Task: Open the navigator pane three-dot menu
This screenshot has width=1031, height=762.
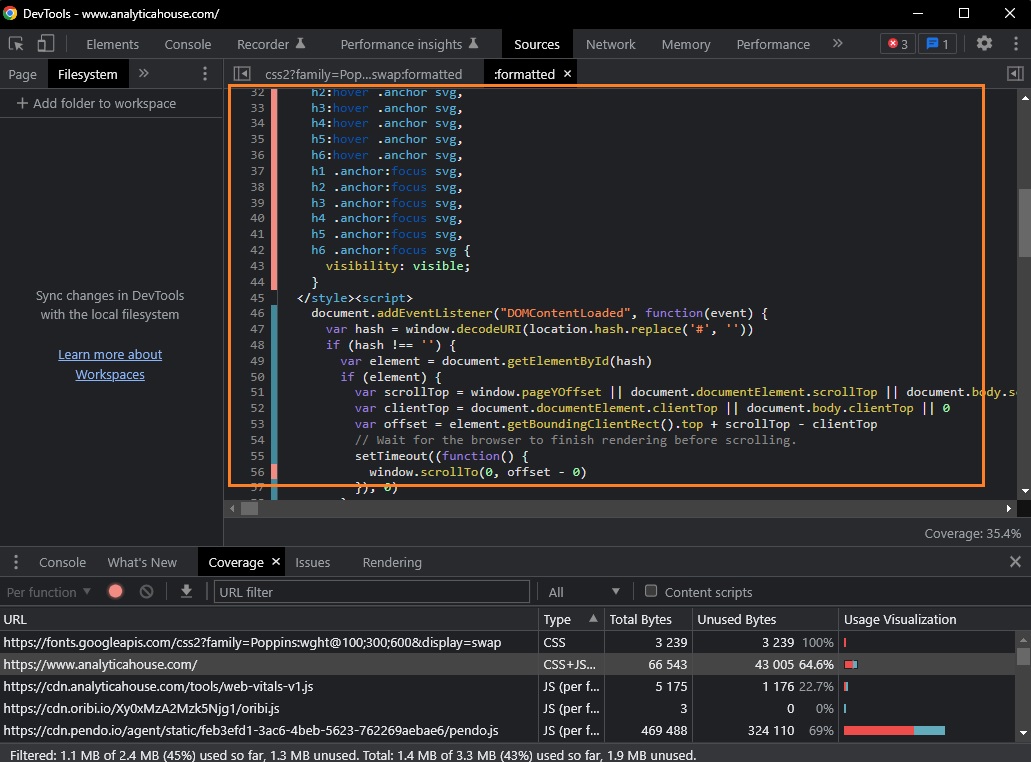Action: [205, 74]
